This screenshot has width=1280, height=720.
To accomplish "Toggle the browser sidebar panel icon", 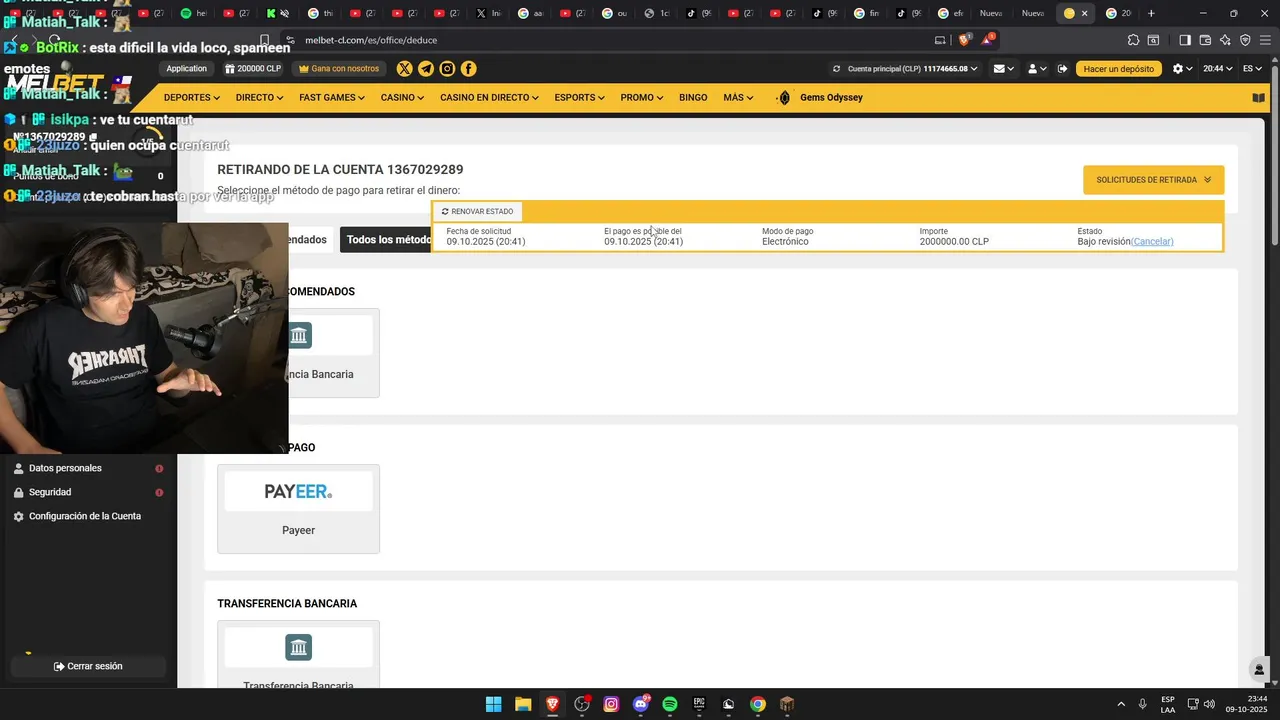I will [1185, 40].
